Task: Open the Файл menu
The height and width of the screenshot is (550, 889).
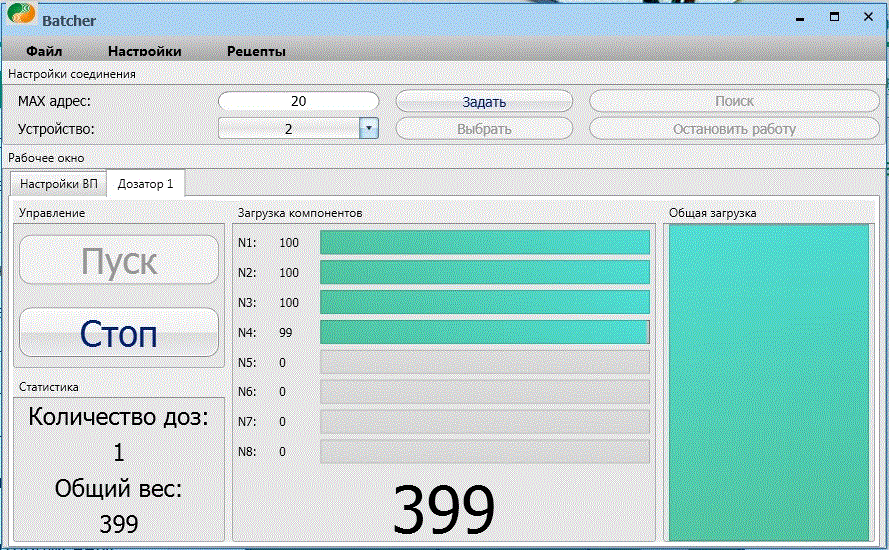Action: coord(45,51)
